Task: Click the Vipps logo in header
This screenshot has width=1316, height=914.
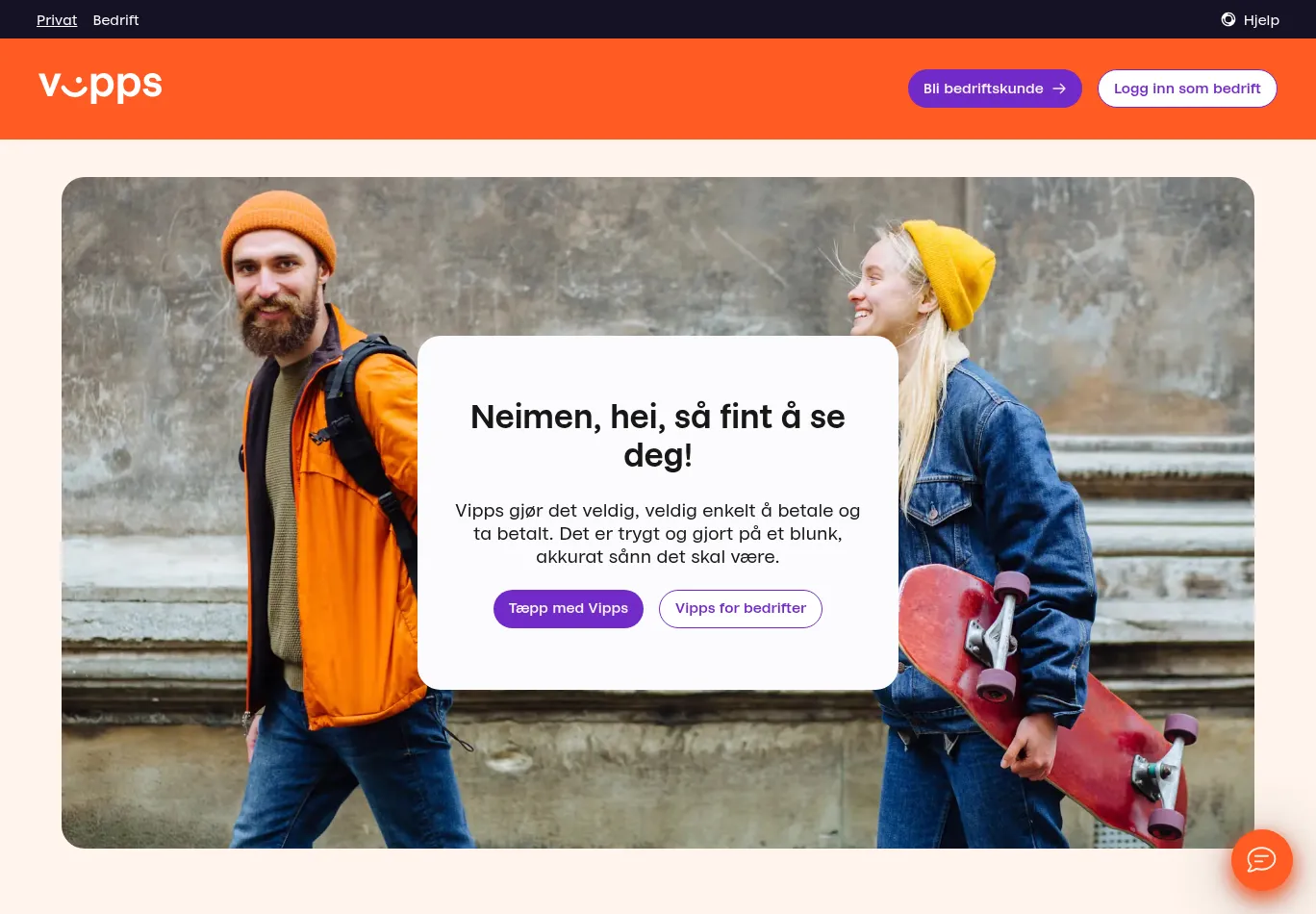Action: (100, 87)
